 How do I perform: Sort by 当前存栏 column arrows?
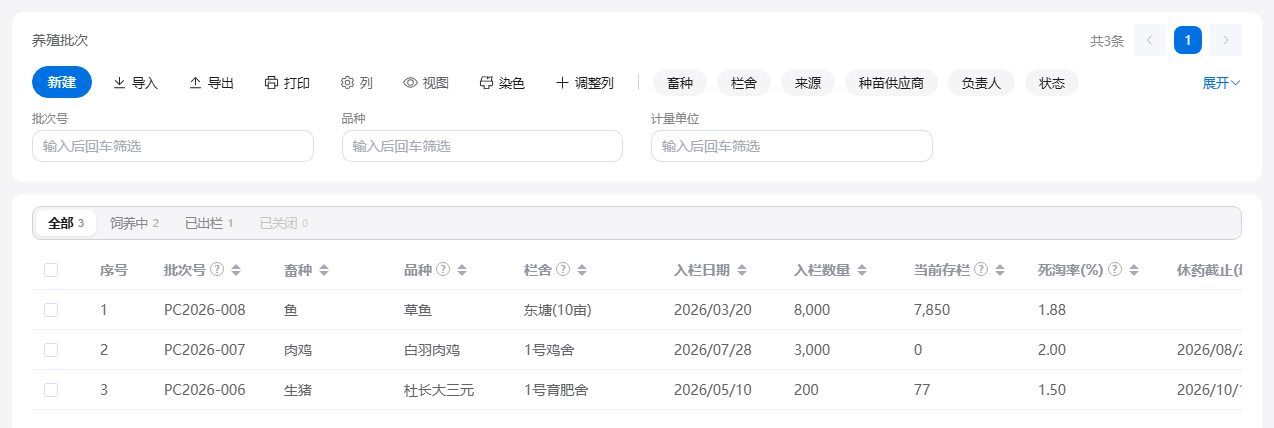[x=1000, y=270]
